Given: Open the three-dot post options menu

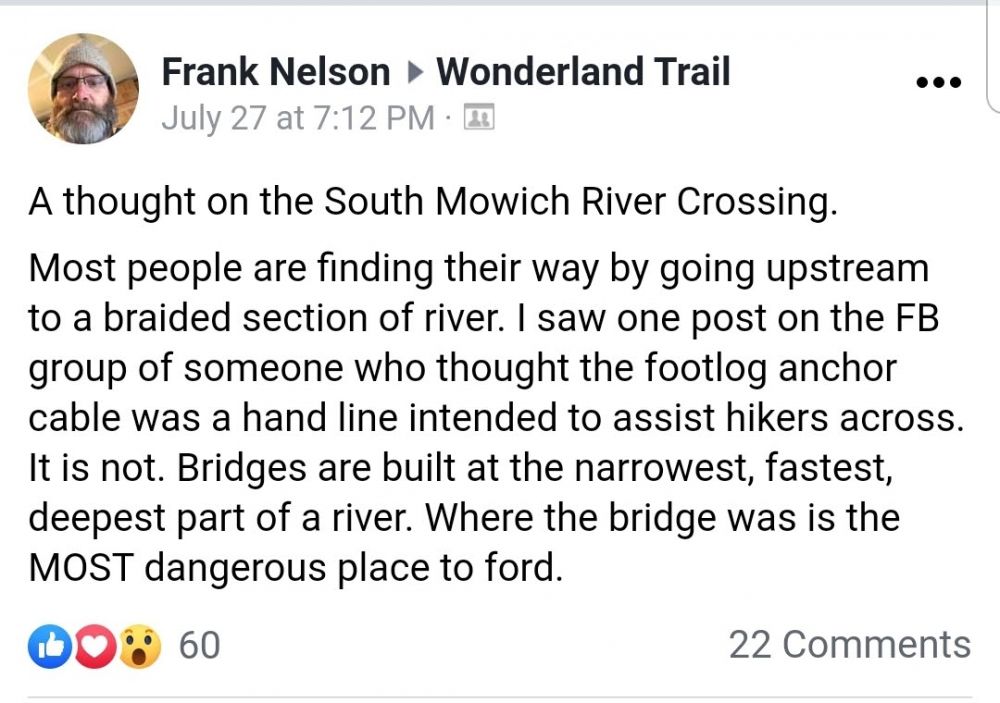Looking at the screenshot, I should coord(941,83).
